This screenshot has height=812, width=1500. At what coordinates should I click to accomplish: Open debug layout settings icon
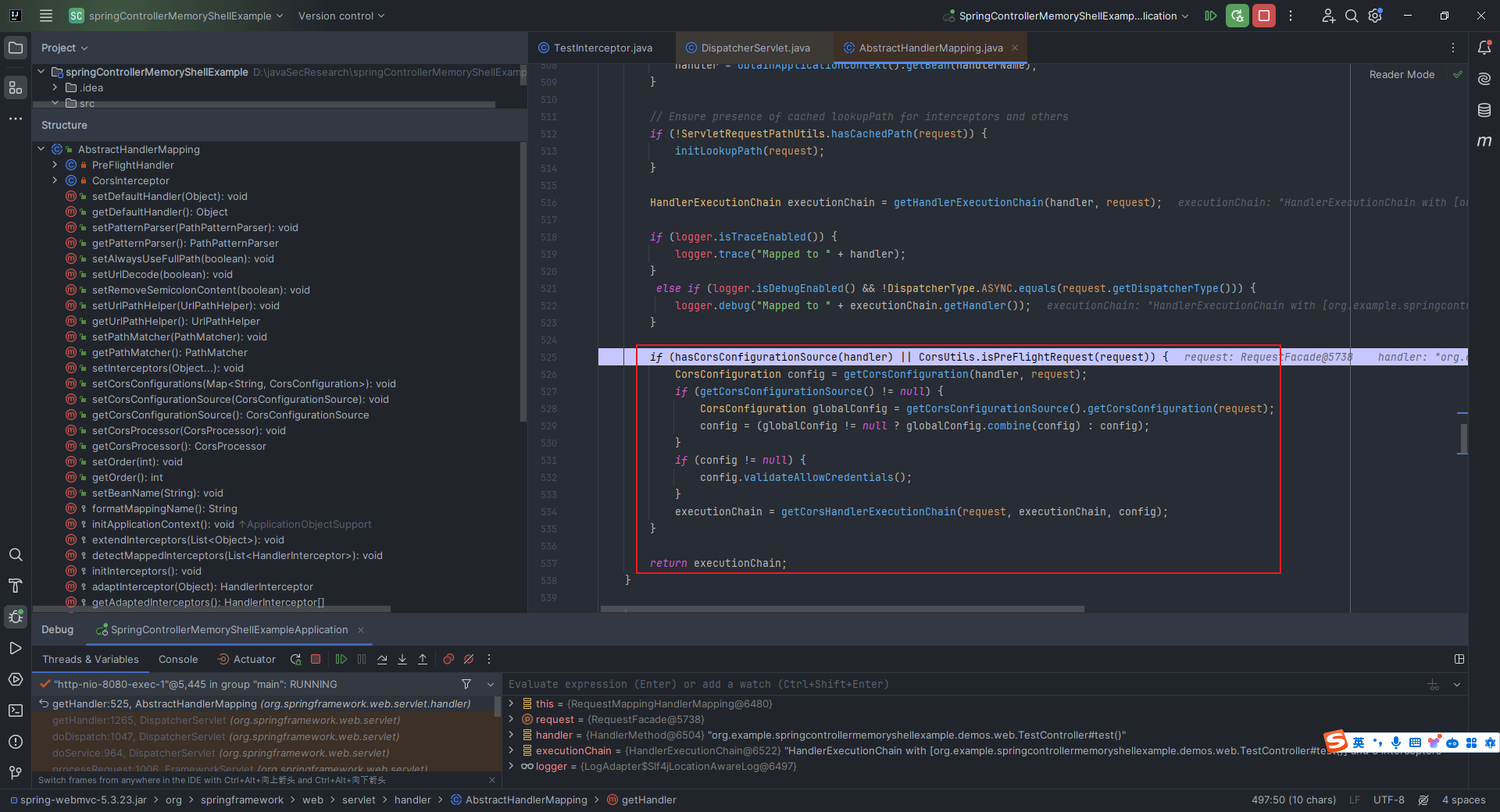coord(1459,660)
